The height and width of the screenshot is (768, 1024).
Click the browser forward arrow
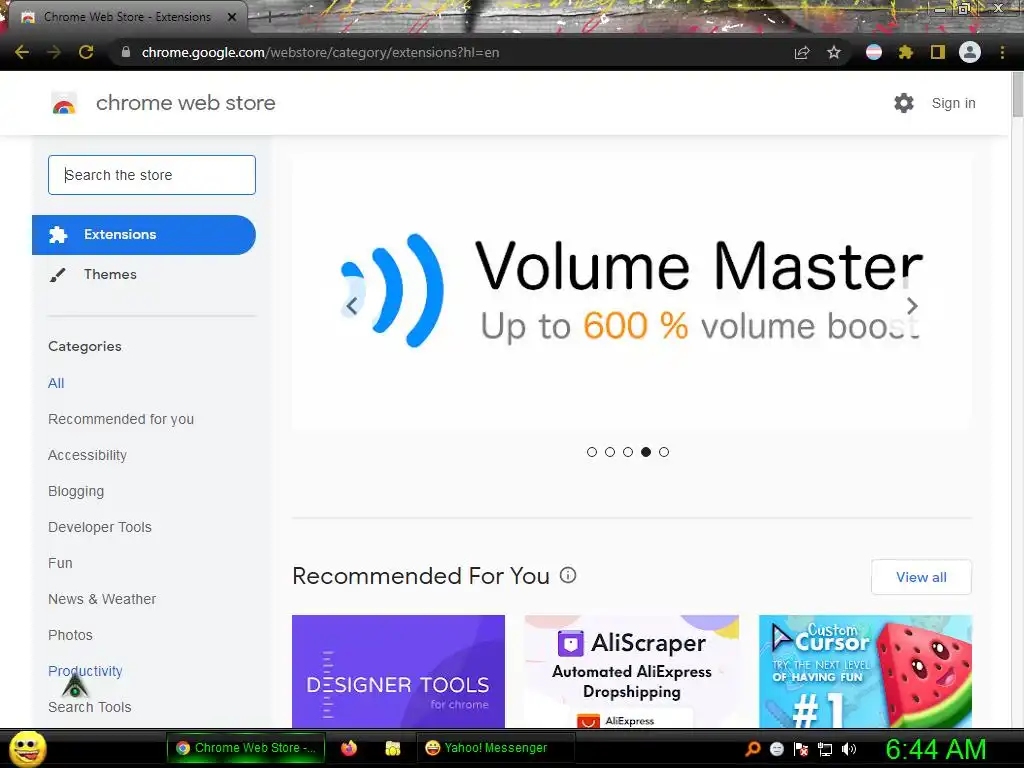54,52
